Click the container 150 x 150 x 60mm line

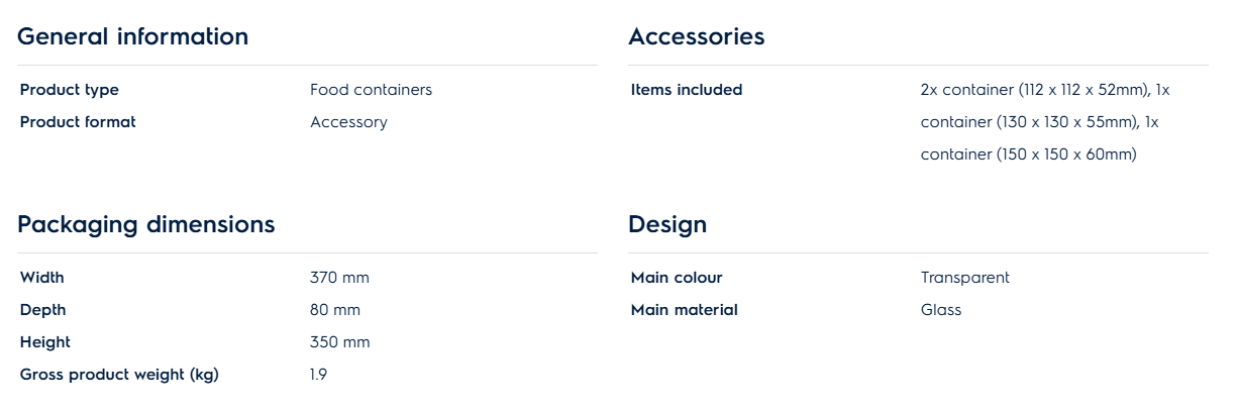tap(1028, 154)
